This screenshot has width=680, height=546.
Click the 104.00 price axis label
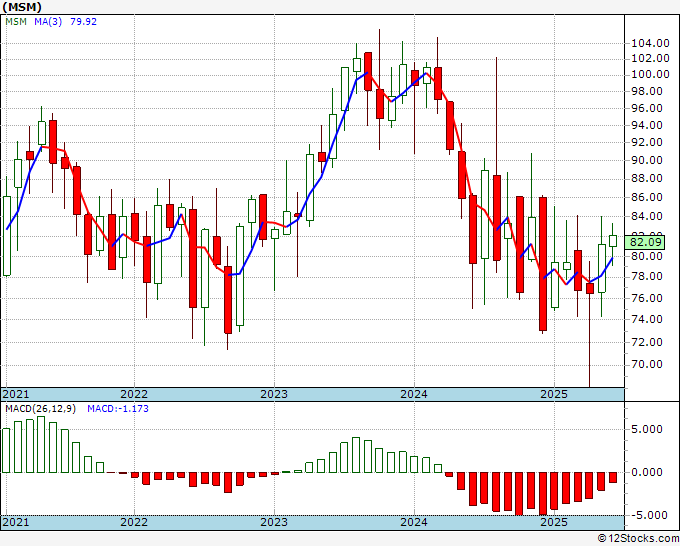650,43
